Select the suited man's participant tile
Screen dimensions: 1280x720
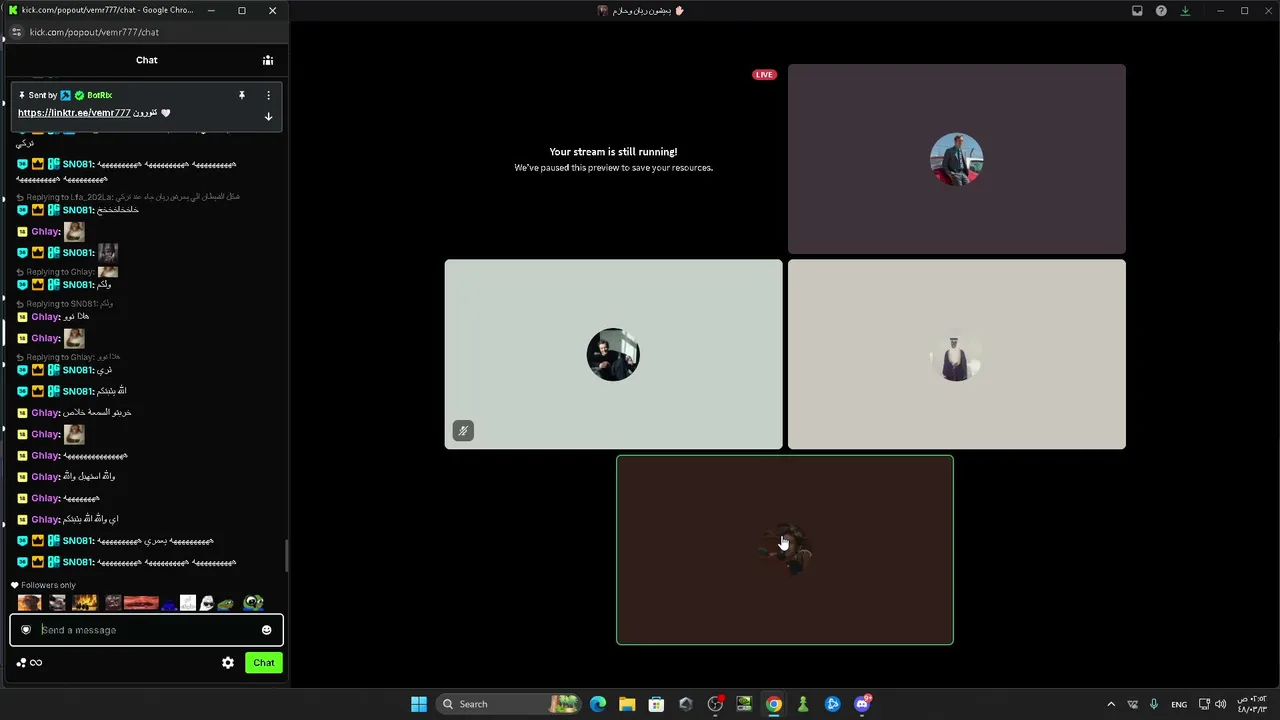(x=957, y=159)
